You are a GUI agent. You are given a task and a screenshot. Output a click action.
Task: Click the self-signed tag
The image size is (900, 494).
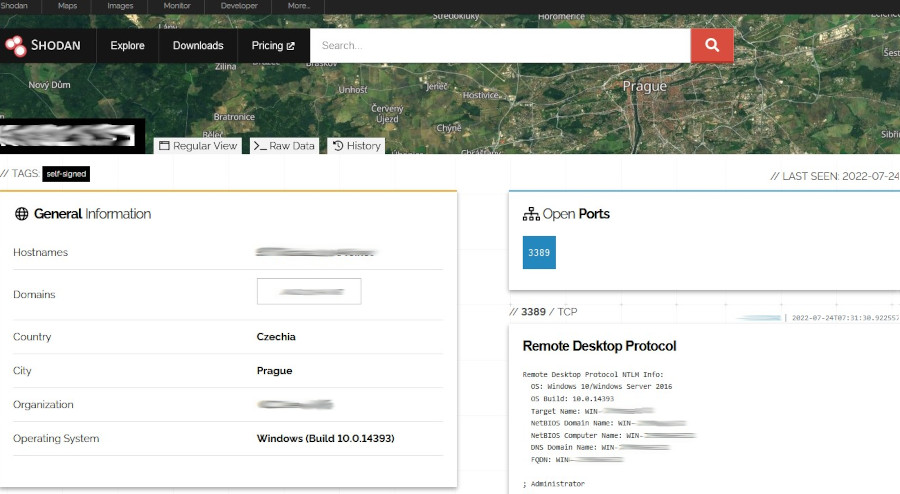(66, 174)
